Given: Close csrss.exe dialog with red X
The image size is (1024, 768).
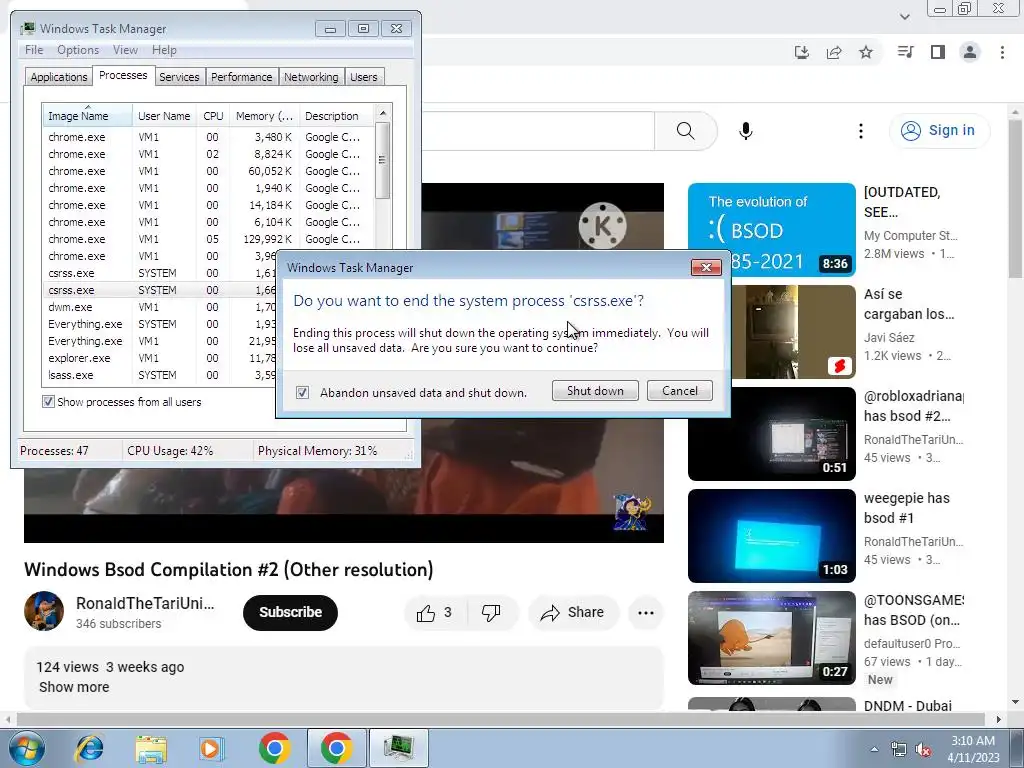Looking at the screenshot, I should coord(706,267).
